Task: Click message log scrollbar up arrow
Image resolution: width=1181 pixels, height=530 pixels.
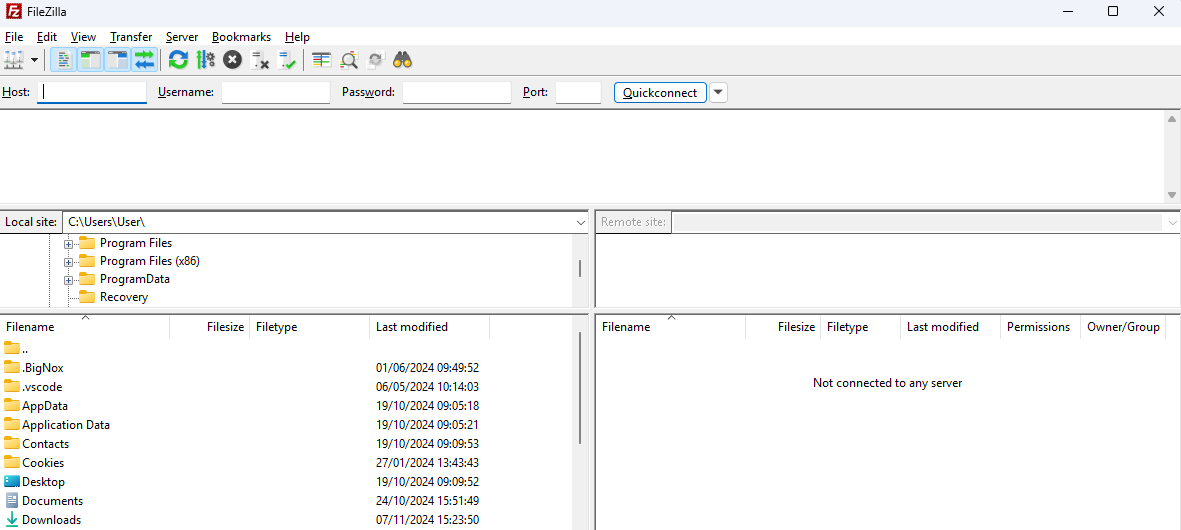Action: [x=1172, y=119]
